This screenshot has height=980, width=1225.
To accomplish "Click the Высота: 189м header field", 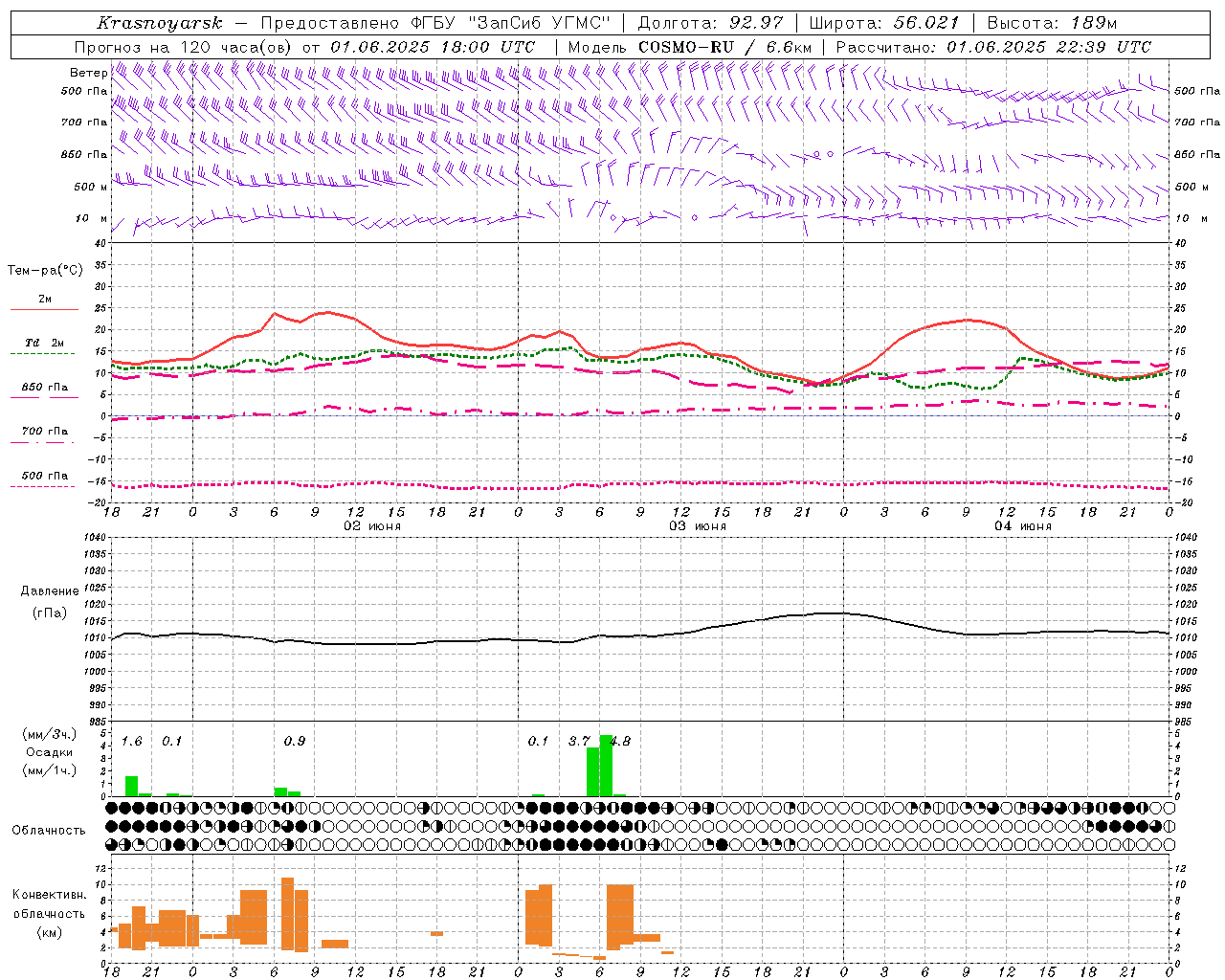I will 1051,23.
